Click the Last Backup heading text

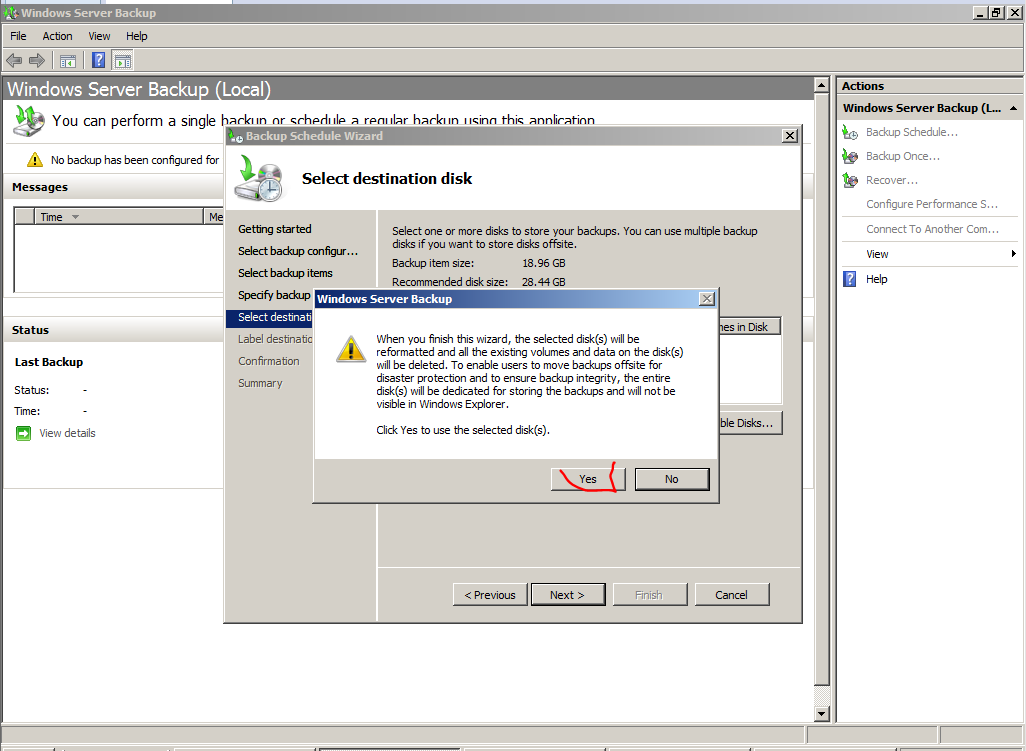tap(49, 362)
